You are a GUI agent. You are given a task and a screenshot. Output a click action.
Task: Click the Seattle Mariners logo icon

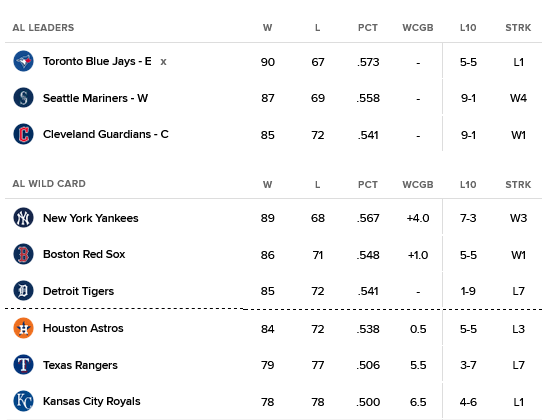click(23, 98)
